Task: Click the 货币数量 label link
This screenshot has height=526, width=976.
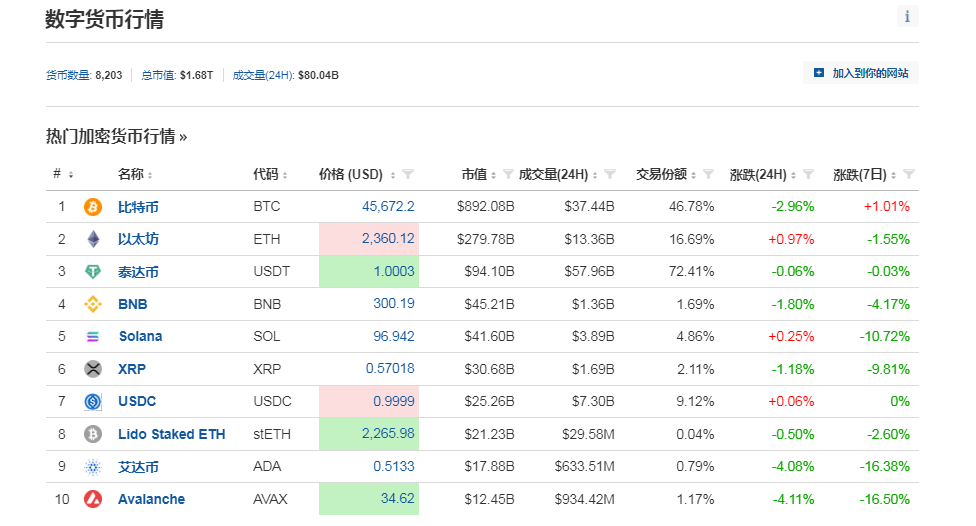Action: click(x=68, y=75)
